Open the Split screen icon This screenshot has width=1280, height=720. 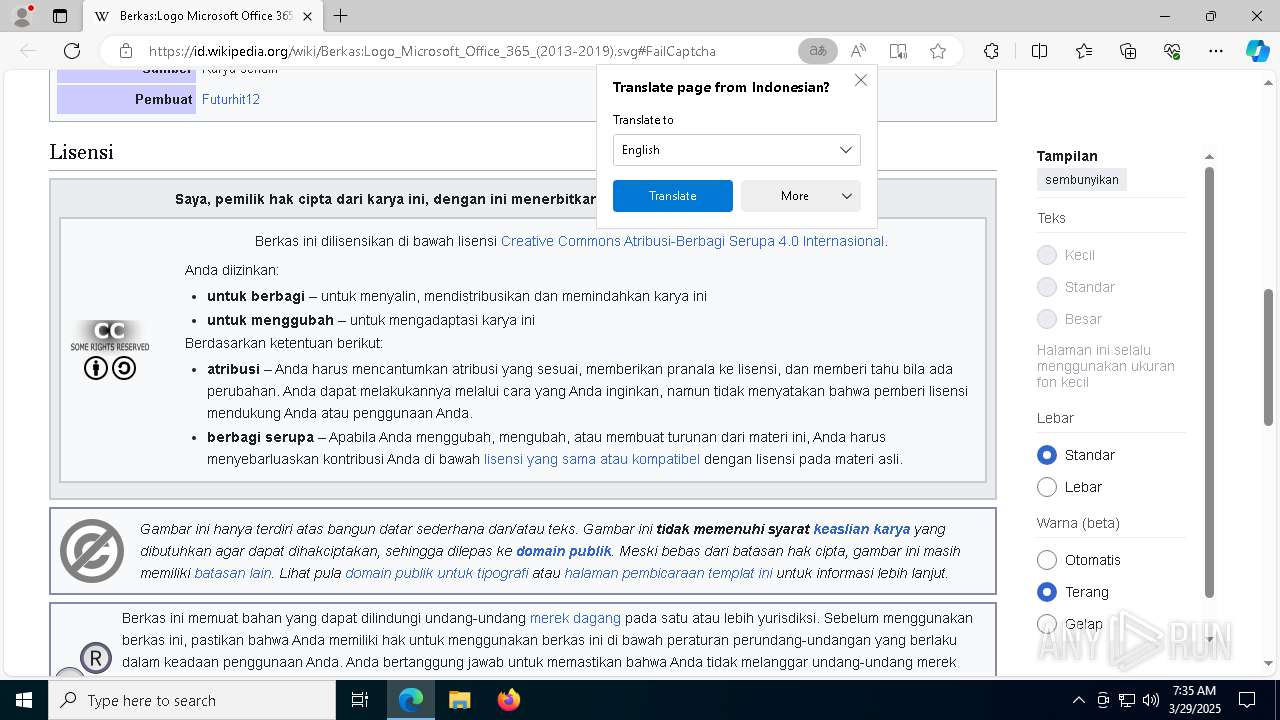coord(1039,51)
